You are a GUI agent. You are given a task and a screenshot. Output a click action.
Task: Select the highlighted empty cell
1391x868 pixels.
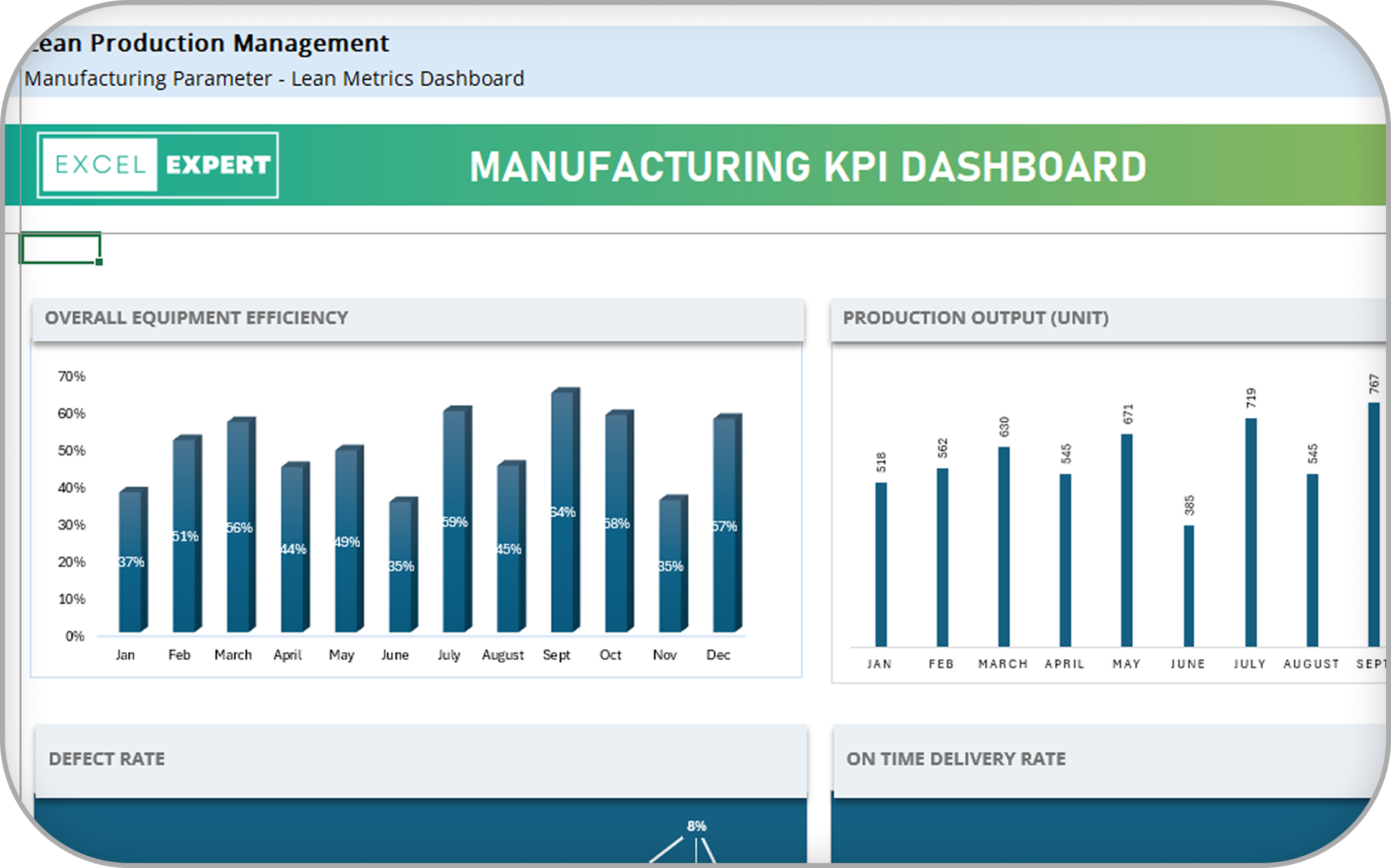[x=60, y=249]
